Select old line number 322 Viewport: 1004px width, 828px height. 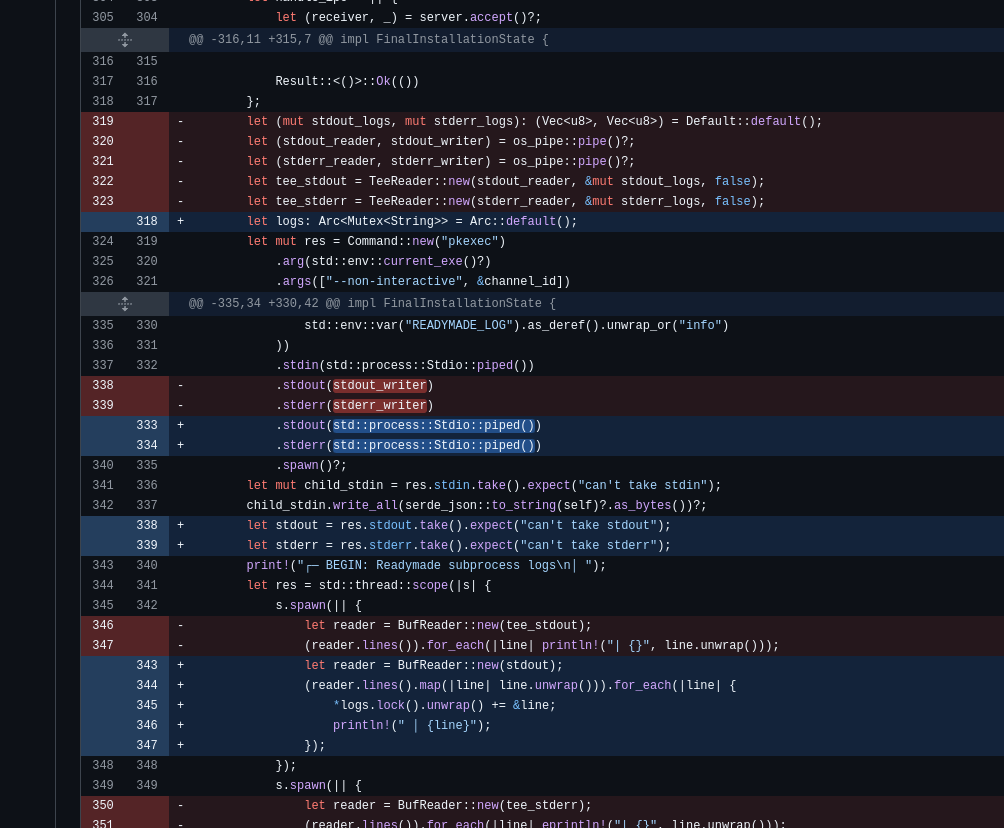103,181
